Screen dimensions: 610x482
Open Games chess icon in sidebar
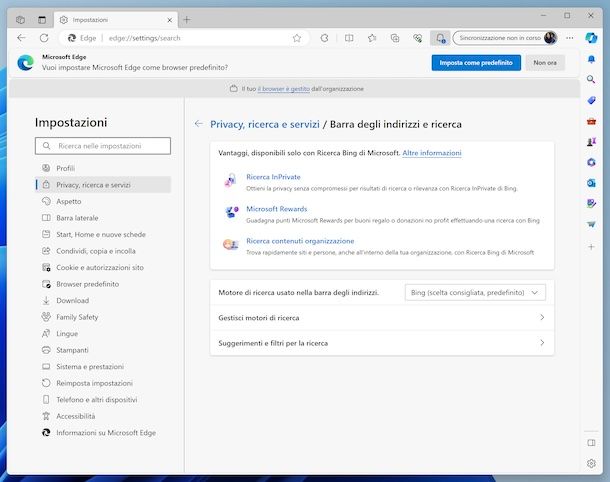[591, 142]
